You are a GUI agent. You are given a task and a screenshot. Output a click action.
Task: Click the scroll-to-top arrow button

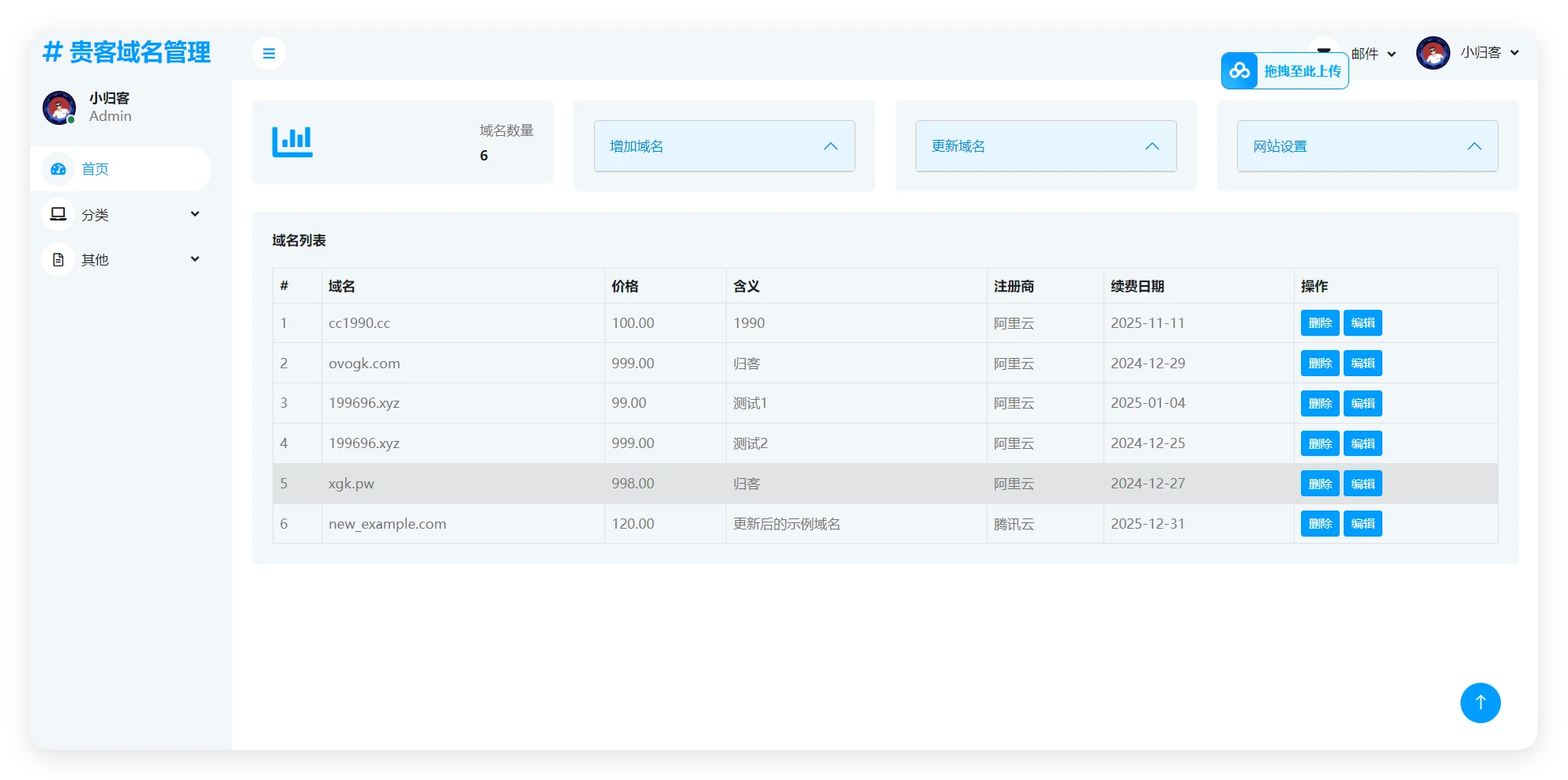point(1480,703)
